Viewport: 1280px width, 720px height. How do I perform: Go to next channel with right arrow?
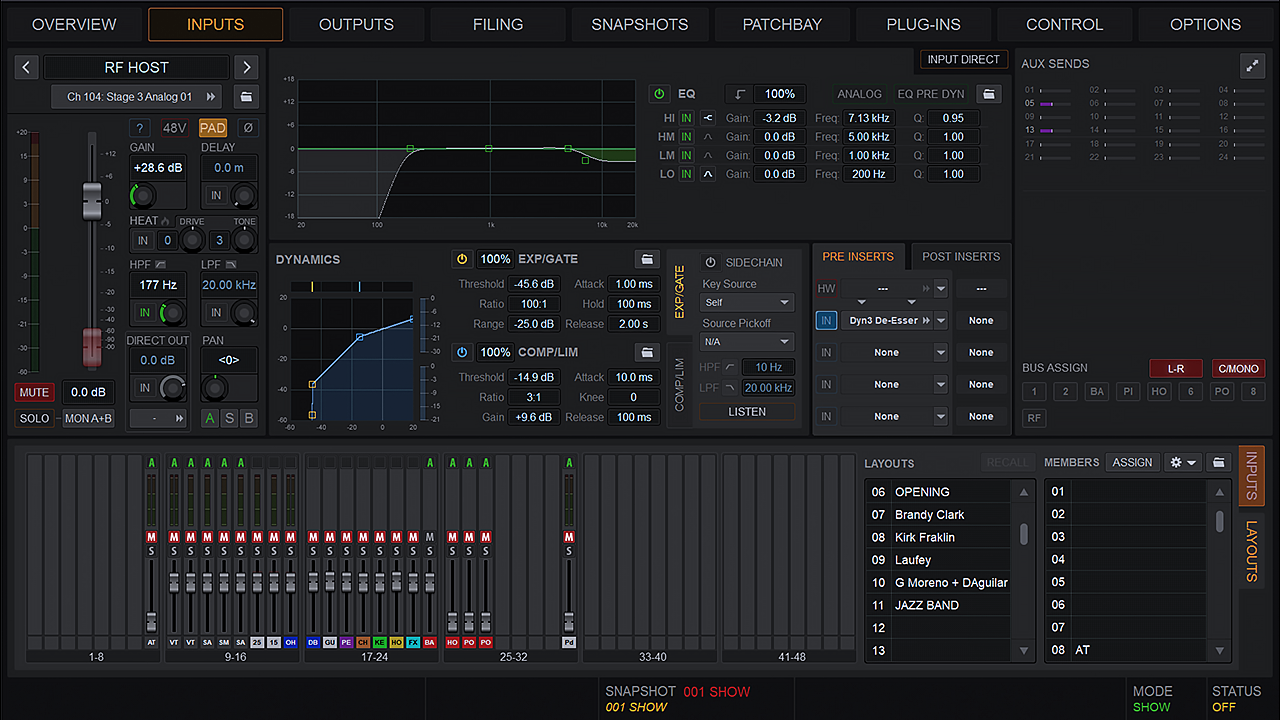[245, 68]
